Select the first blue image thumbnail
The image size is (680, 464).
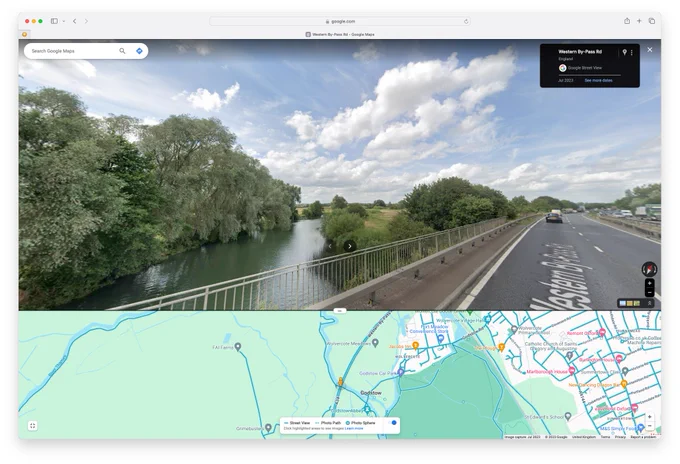(622, 304)
